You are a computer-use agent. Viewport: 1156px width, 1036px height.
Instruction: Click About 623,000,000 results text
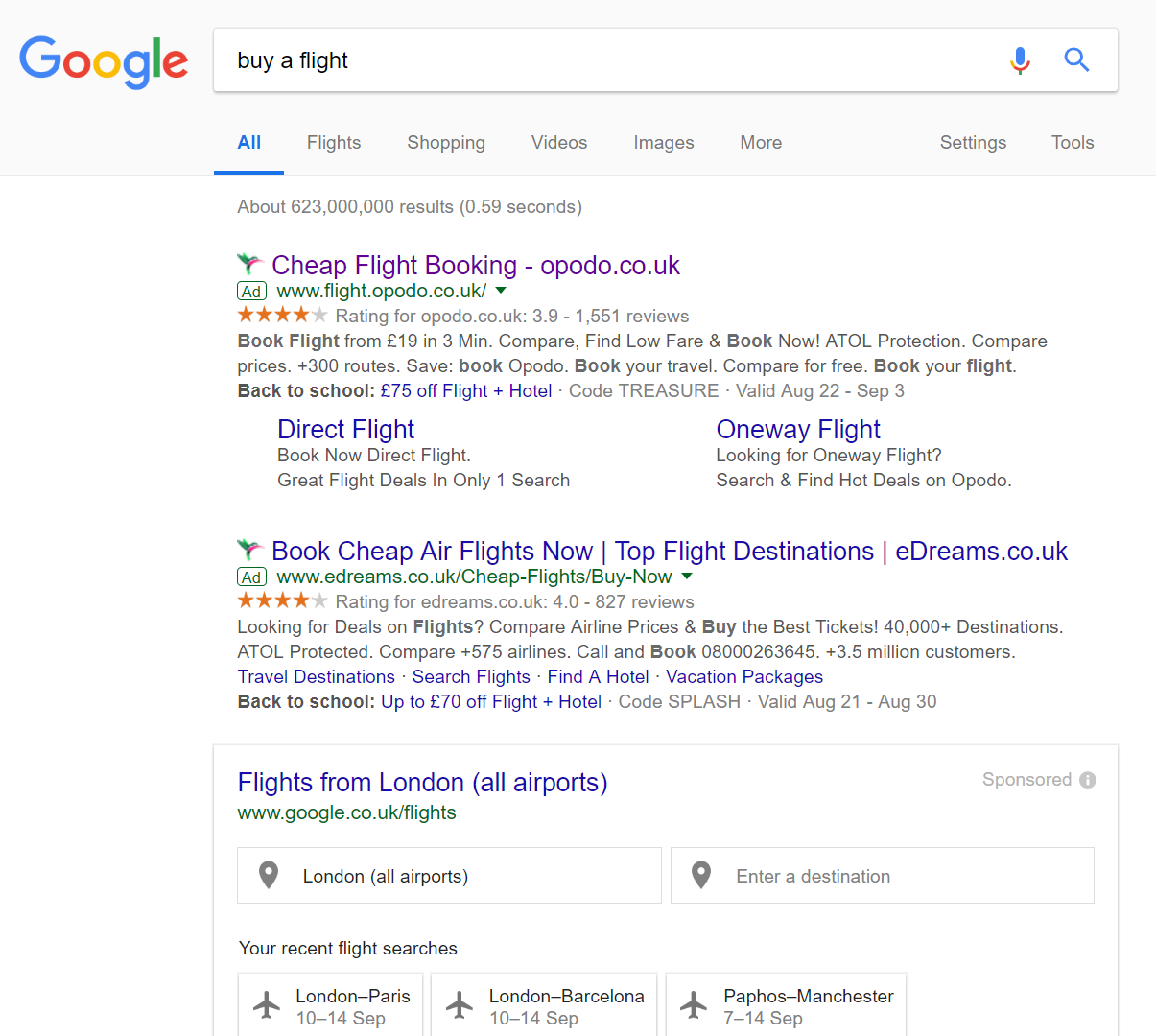(410, 207)
